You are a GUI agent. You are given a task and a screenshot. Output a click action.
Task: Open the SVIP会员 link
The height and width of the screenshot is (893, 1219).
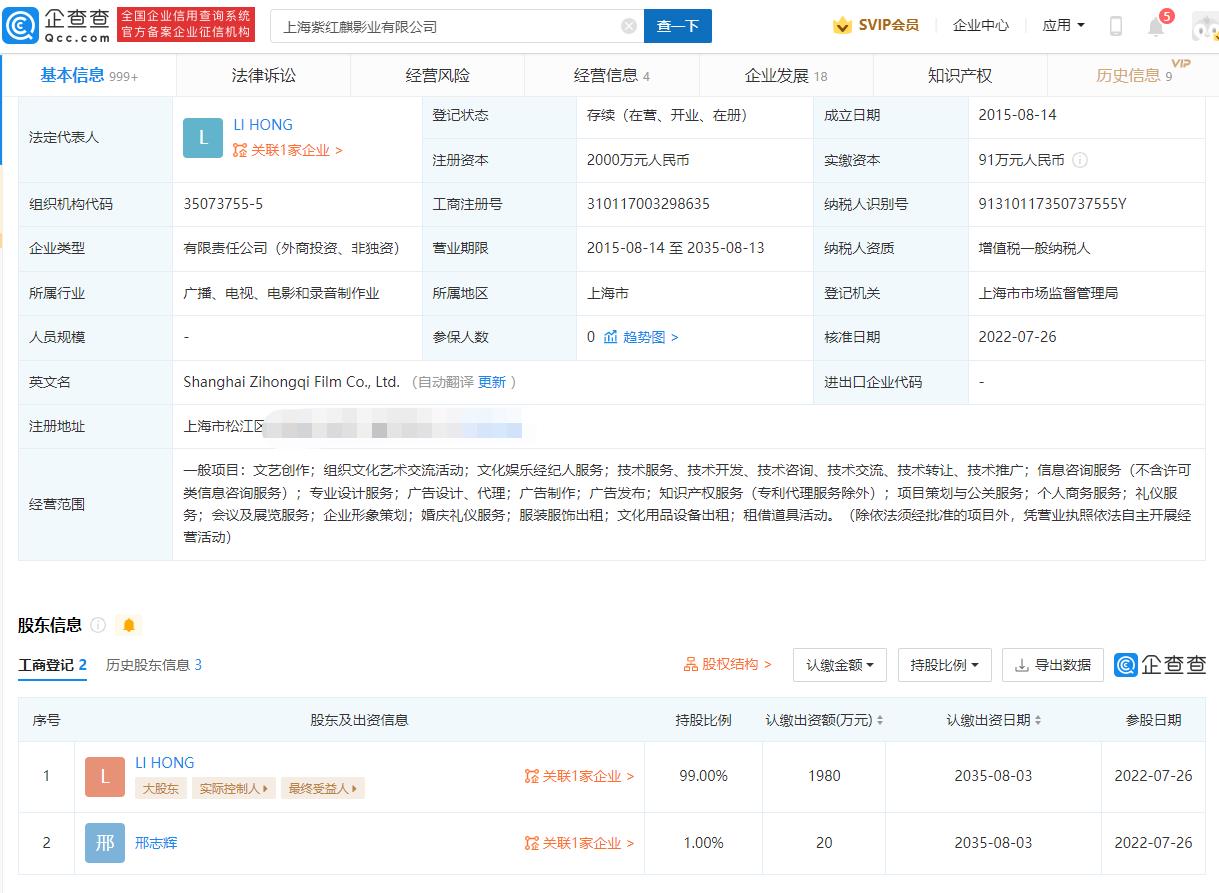point(876,25)
